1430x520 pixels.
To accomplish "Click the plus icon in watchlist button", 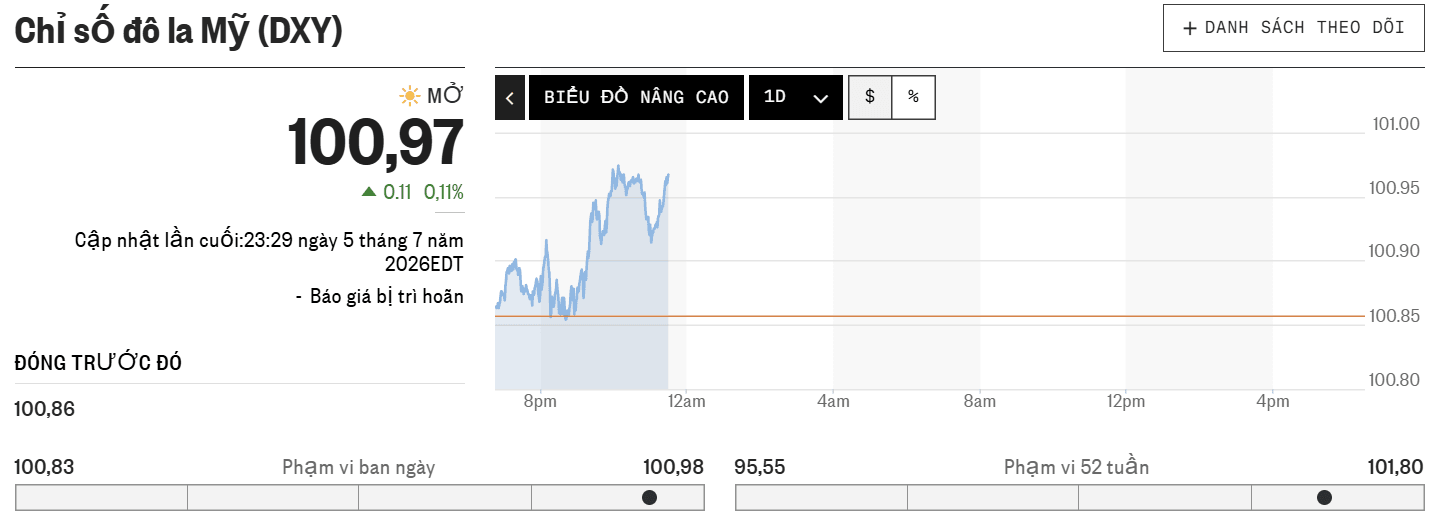I will point(1190,28).
